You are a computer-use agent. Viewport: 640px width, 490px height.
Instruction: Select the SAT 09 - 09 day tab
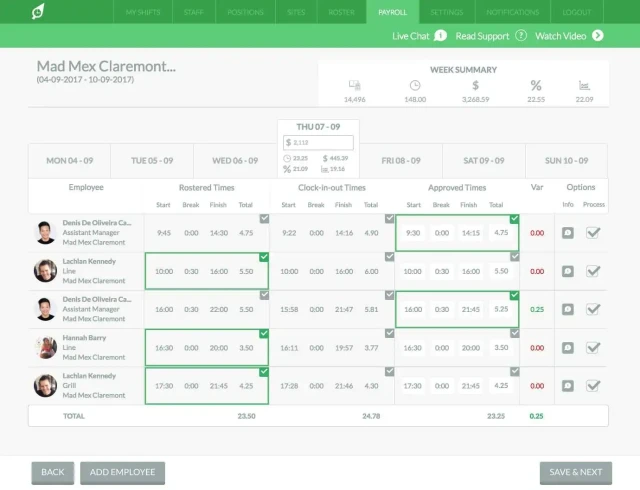pos(484,160)
